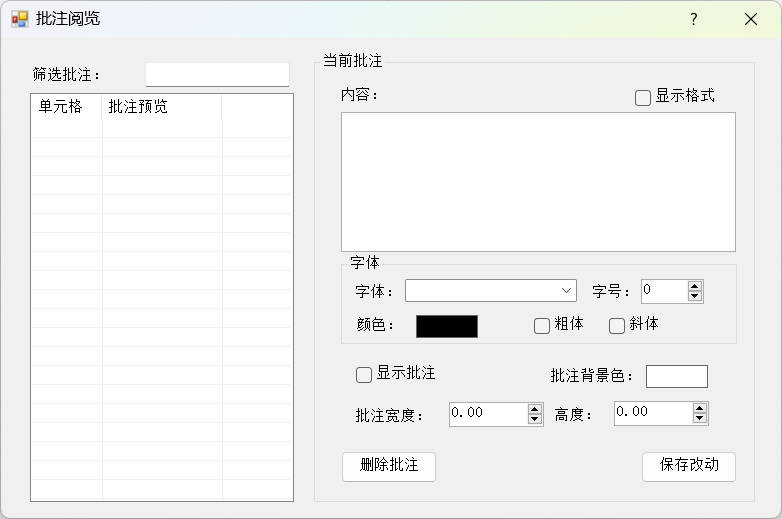Decrease the 字号 font size value
Screen dimensions: 782x519
pyautogui.click(x=695, y=296)
